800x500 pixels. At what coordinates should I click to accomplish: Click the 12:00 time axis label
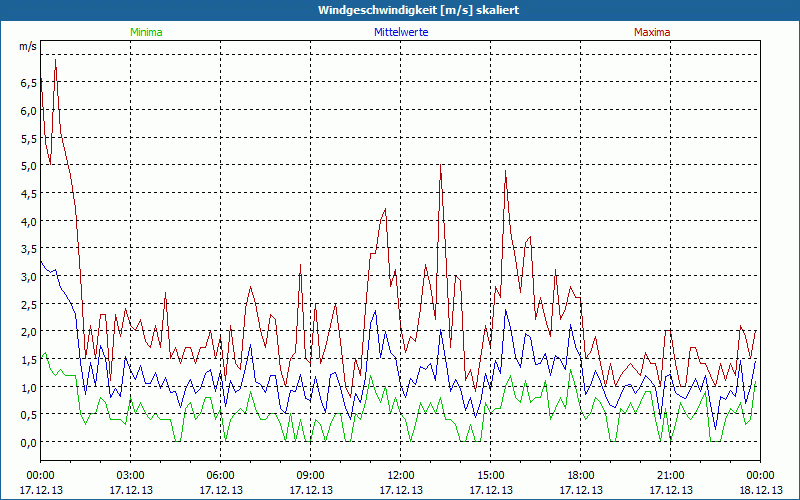pos(401,476)
